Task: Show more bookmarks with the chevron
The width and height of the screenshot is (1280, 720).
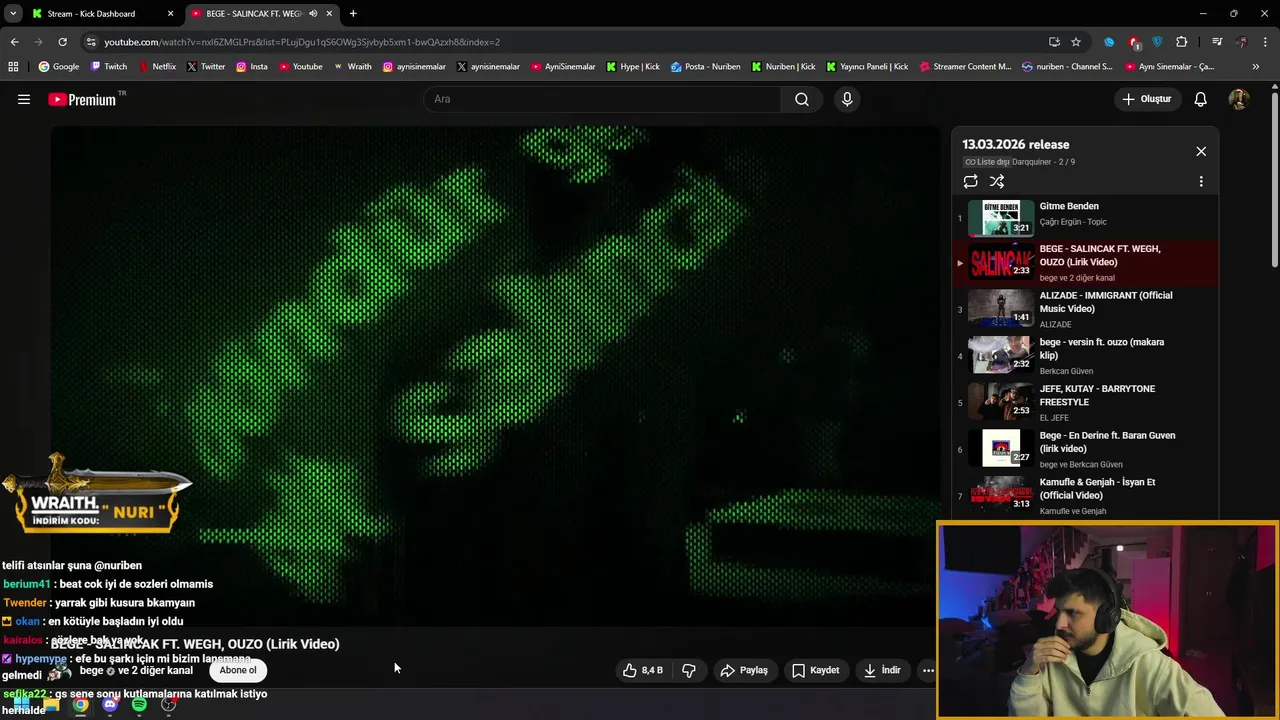Action: click(x=1256, y=67)
